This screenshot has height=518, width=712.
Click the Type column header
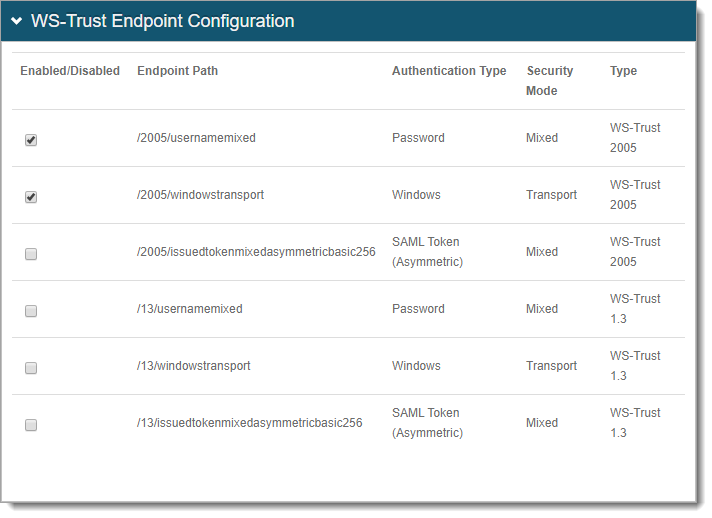tap(623, 71)
